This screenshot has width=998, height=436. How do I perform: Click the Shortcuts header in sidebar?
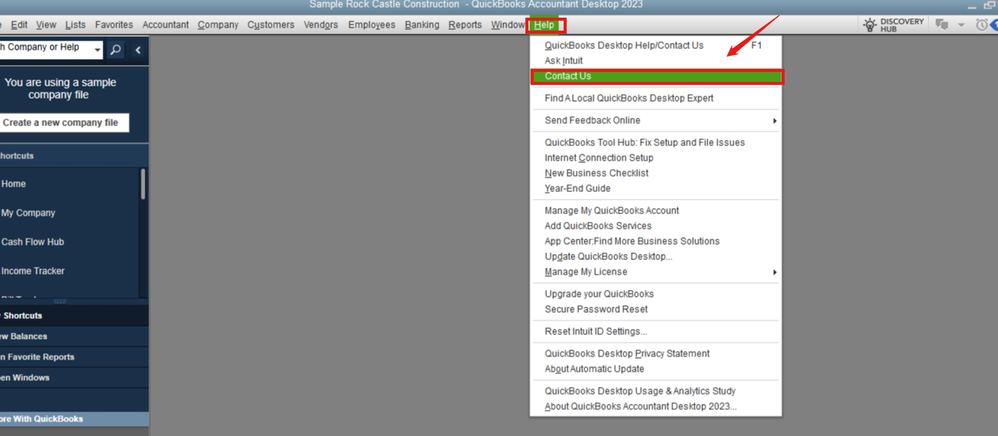[74, 155]
